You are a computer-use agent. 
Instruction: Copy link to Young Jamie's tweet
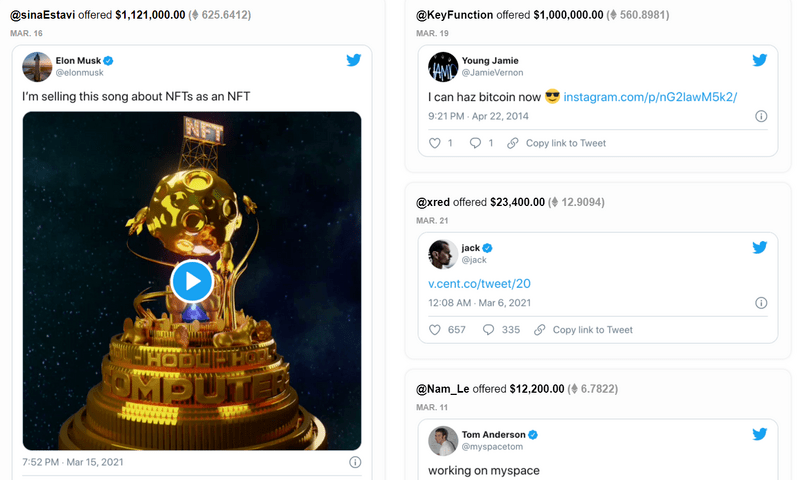click(x=557, y=143)
